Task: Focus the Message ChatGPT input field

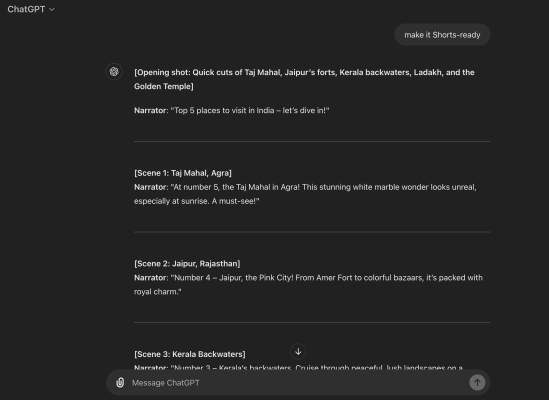Action: (x=298, y=382)
